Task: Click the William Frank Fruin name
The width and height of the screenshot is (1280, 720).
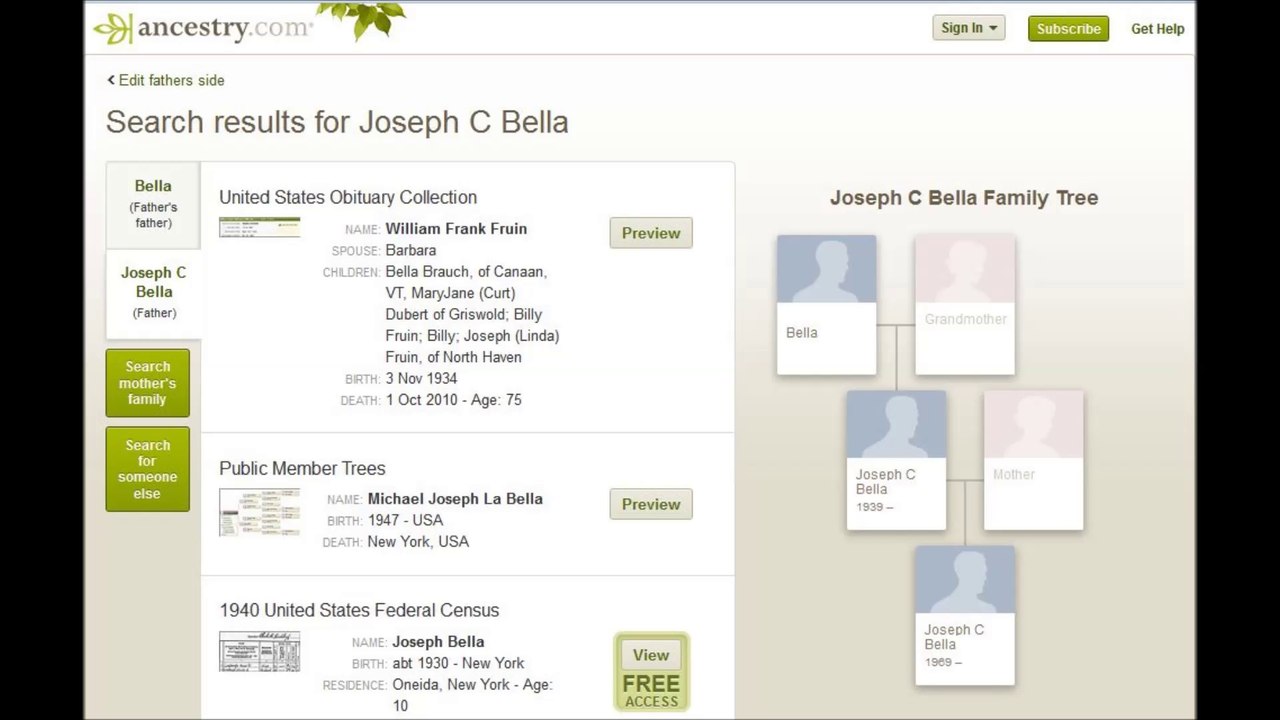Action: (456, 228)
